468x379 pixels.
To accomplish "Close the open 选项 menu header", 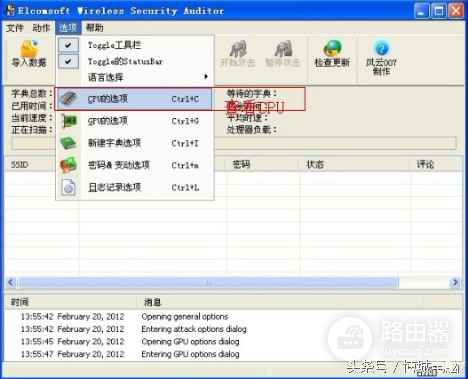I will (x=68, y=28).
